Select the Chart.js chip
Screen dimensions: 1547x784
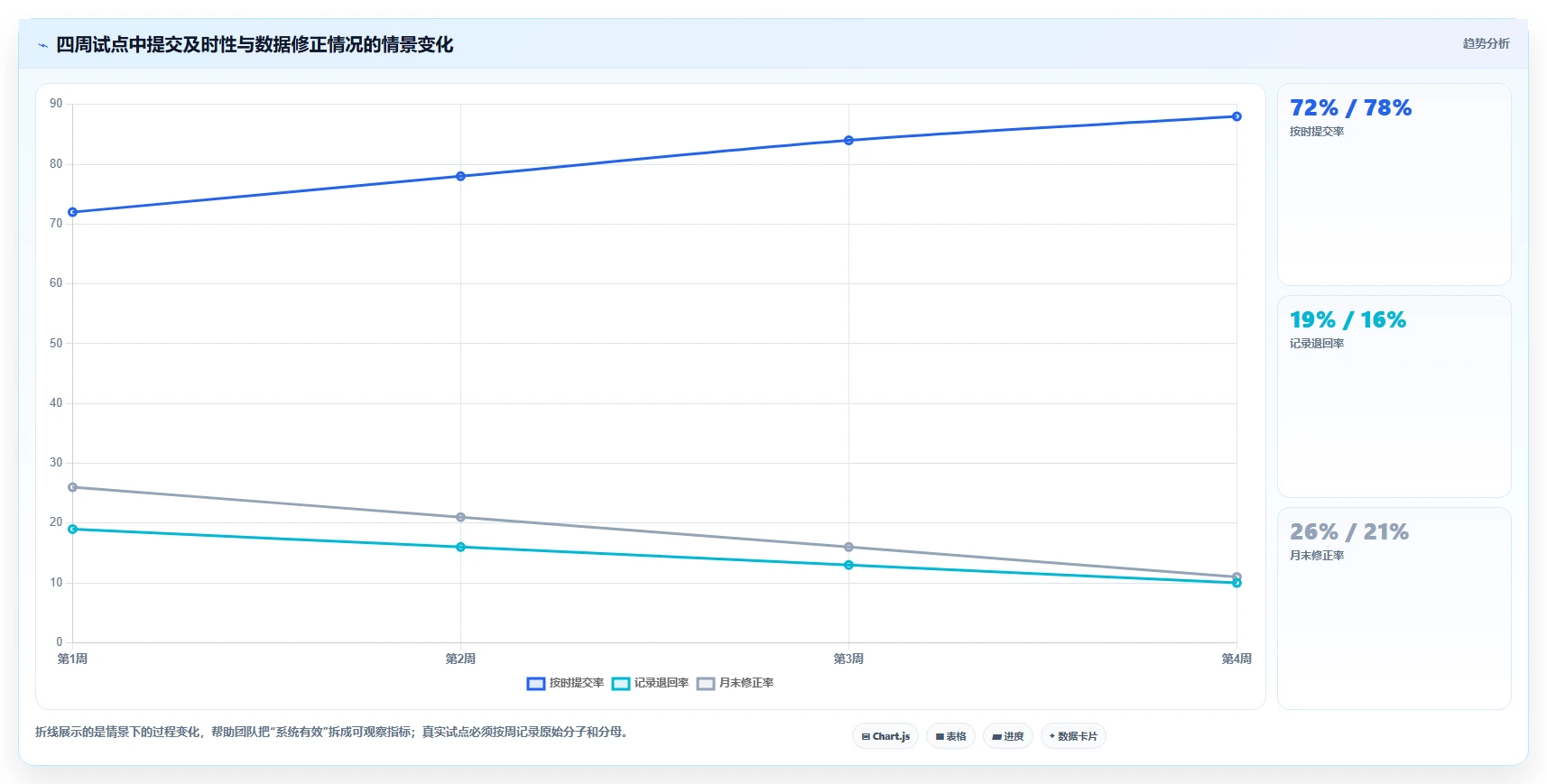[885, 736]
